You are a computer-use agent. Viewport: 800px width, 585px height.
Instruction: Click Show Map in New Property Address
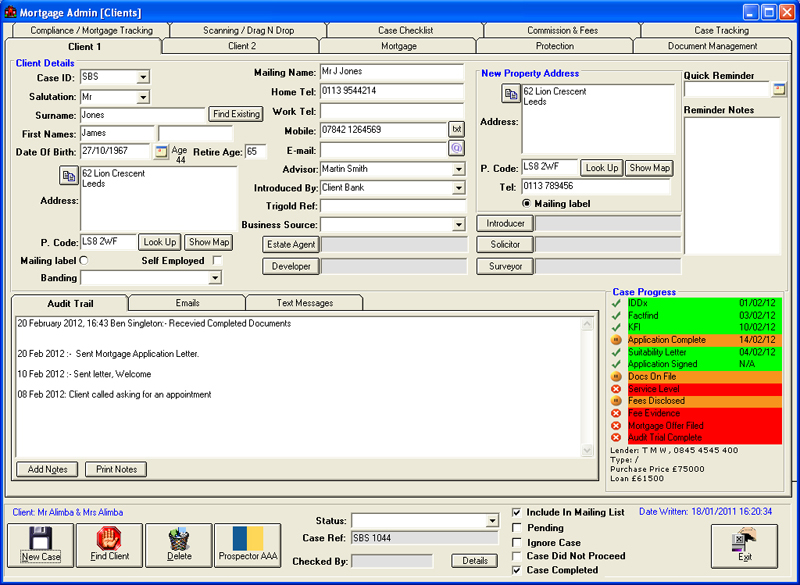point(649,168)
